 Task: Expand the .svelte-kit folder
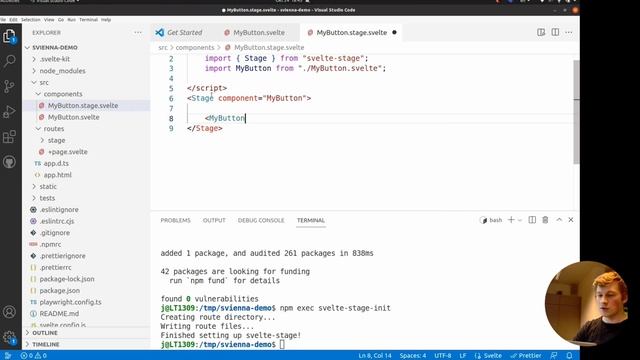click(87, 59)
